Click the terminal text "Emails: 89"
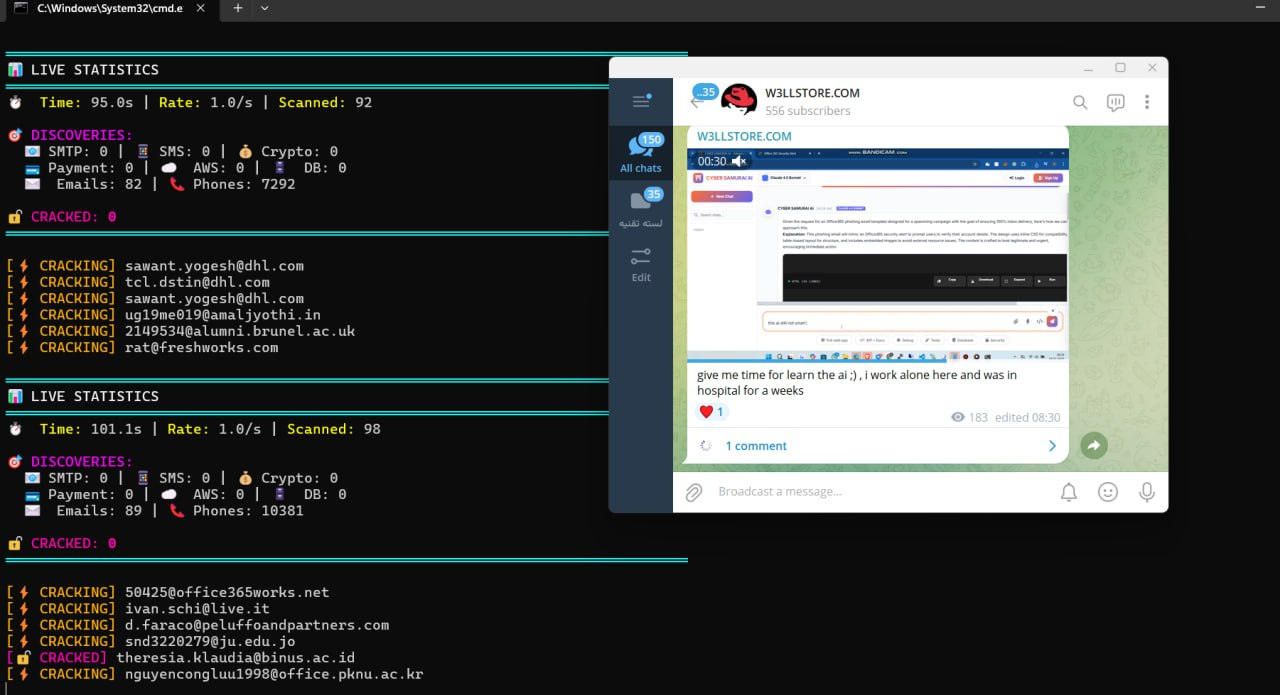The width and height of the screenshot is (1280, 695). coord(99,511)
